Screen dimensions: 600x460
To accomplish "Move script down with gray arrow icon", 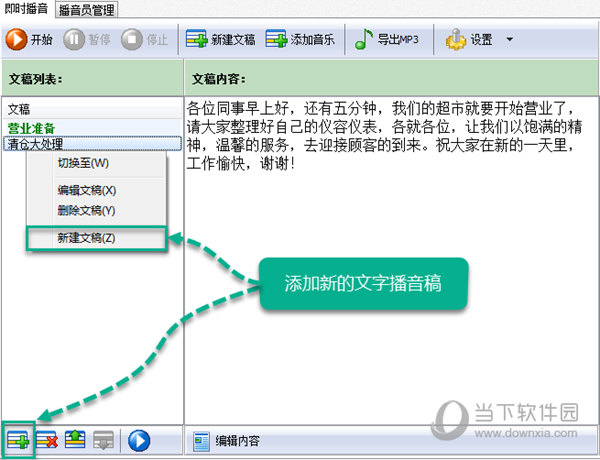I will (x=103, y=440).
